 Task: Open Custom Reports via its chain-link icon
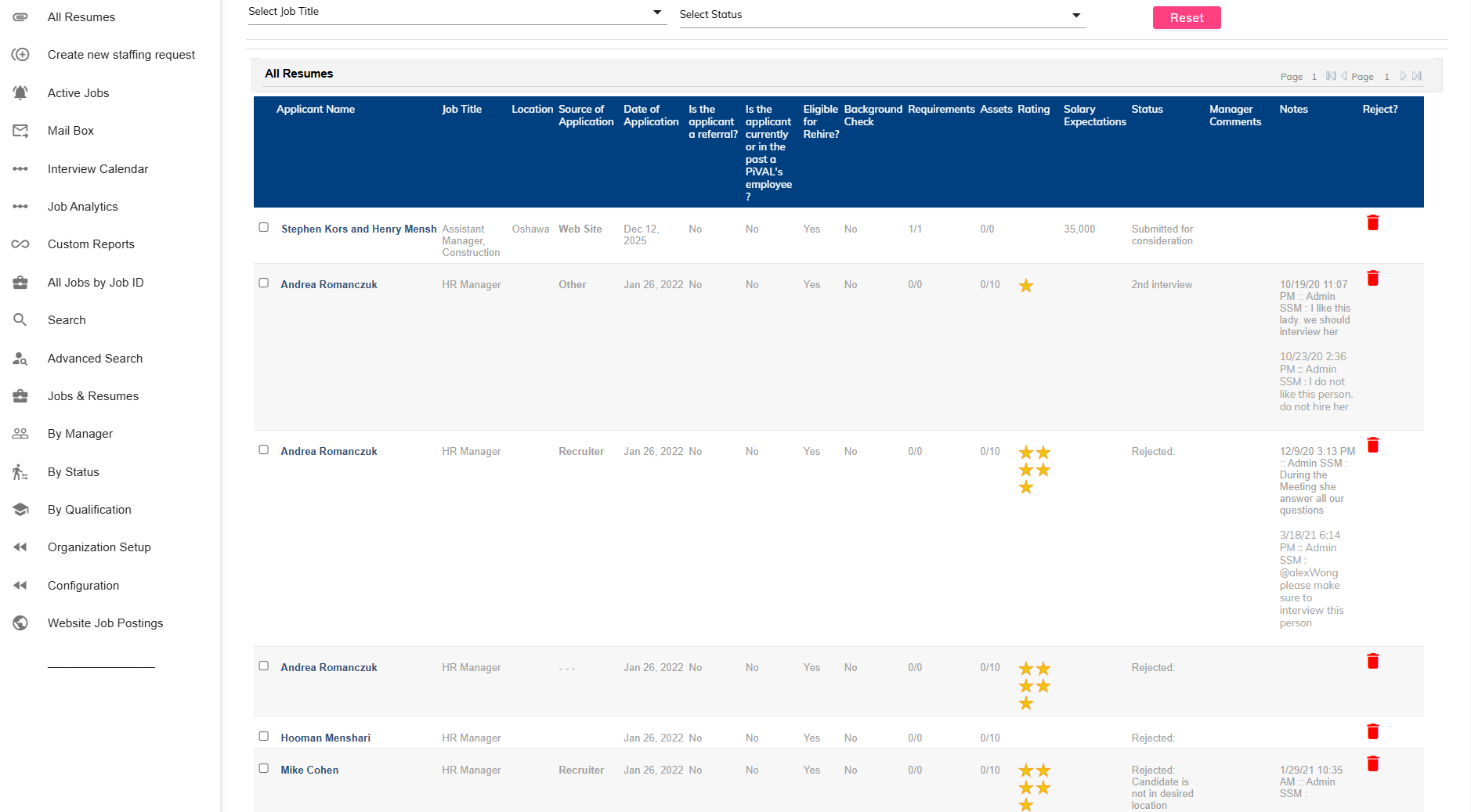click(x=20, y=244)
